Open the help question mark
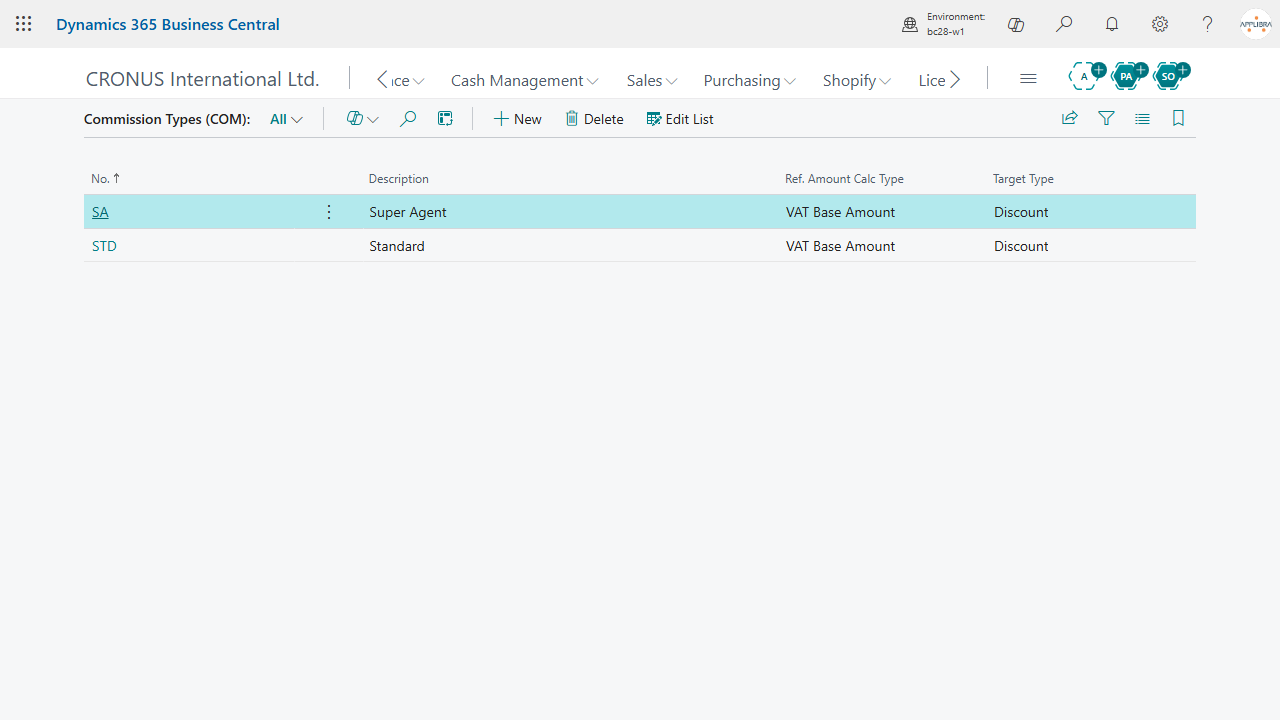Image resolution: width=1280 pixels, height=720 pixels. coord(1208,24)
